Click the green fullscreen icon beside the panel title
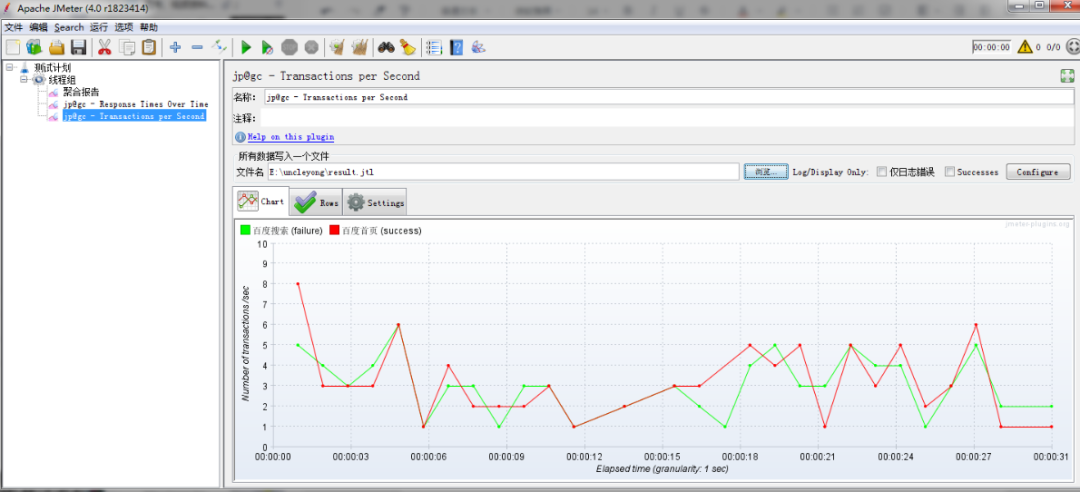Screen dimensions: 1080x492 coord(1067,76)
